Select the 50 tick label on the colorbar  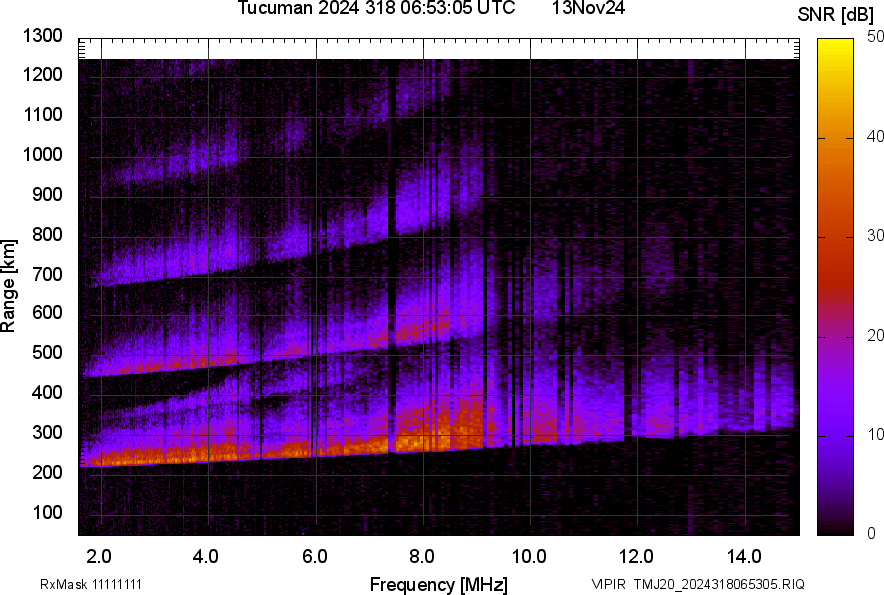[x=875, y=37]
